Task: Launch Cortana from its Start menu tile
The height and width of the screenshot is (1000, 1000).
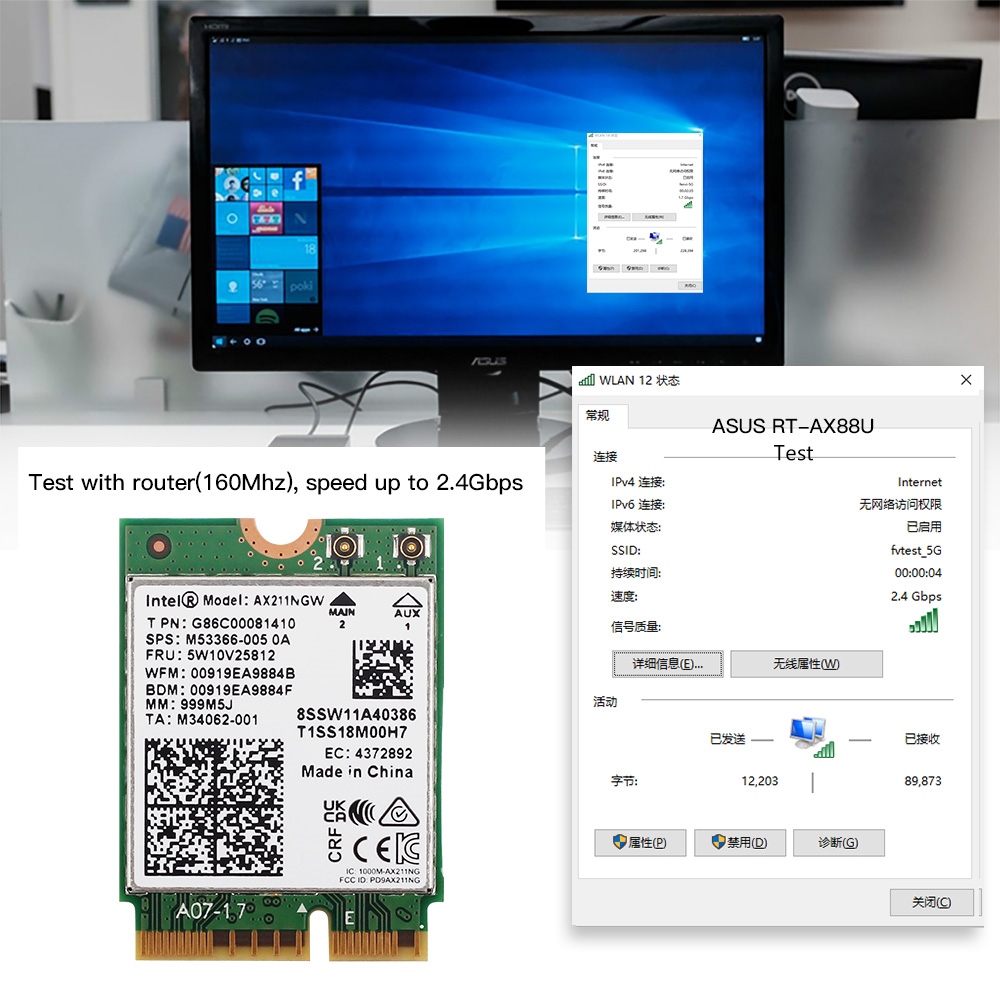Action: point(231,218)
